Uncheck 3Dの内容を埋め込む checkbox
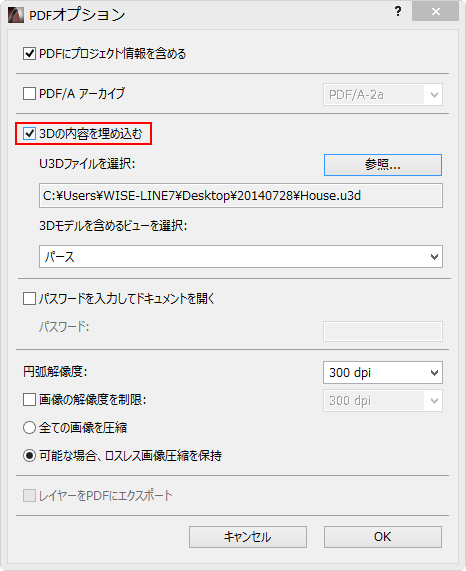Viewport: 466px width, 571px height. (x=29, y=134)
